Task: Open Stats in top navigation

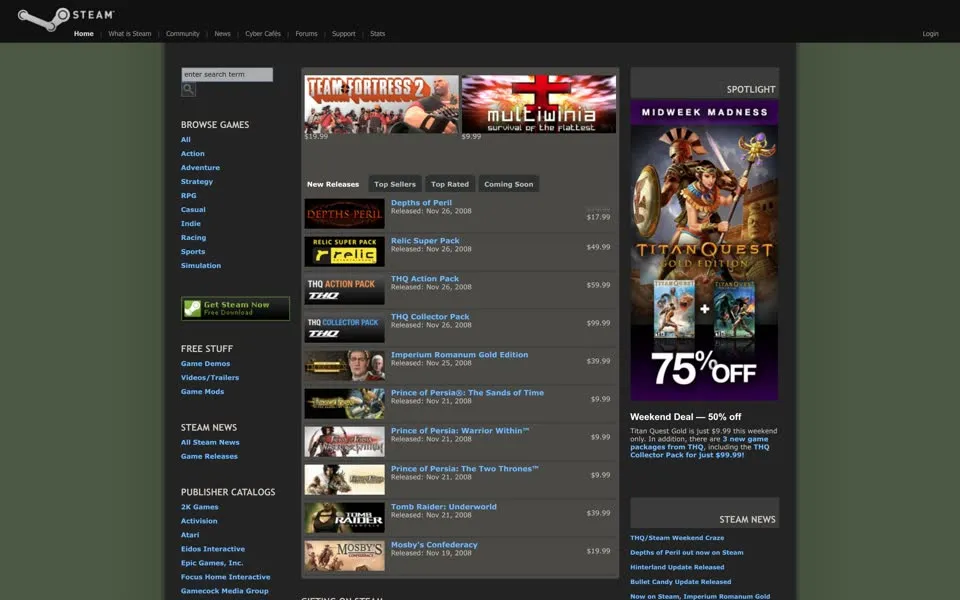Action: pos(378,34)
